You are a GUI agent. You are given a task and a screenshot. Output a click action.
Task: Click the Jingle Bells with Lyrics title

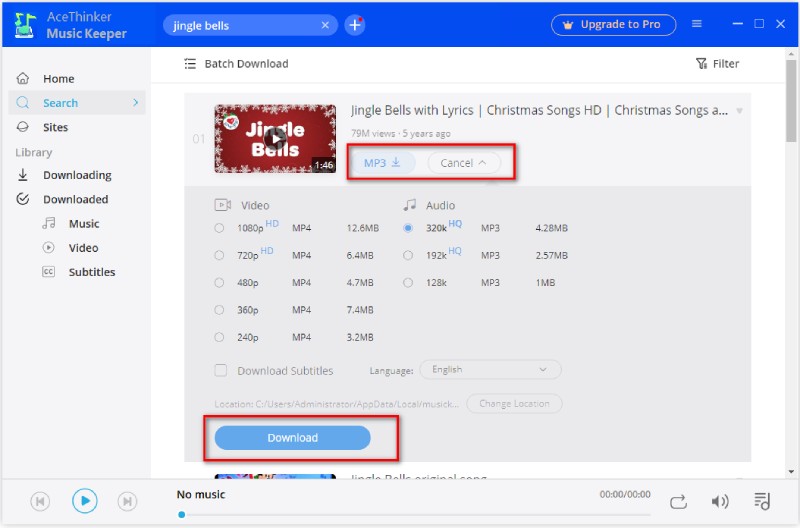539,110
